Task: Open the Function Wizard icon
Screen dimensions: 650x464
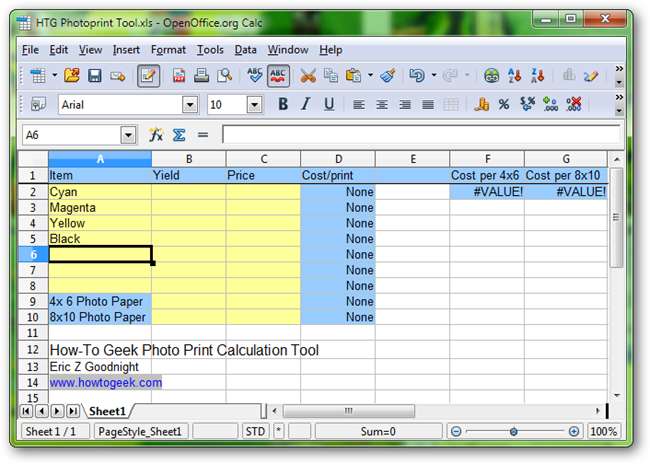Action: [x=155, y=135]
